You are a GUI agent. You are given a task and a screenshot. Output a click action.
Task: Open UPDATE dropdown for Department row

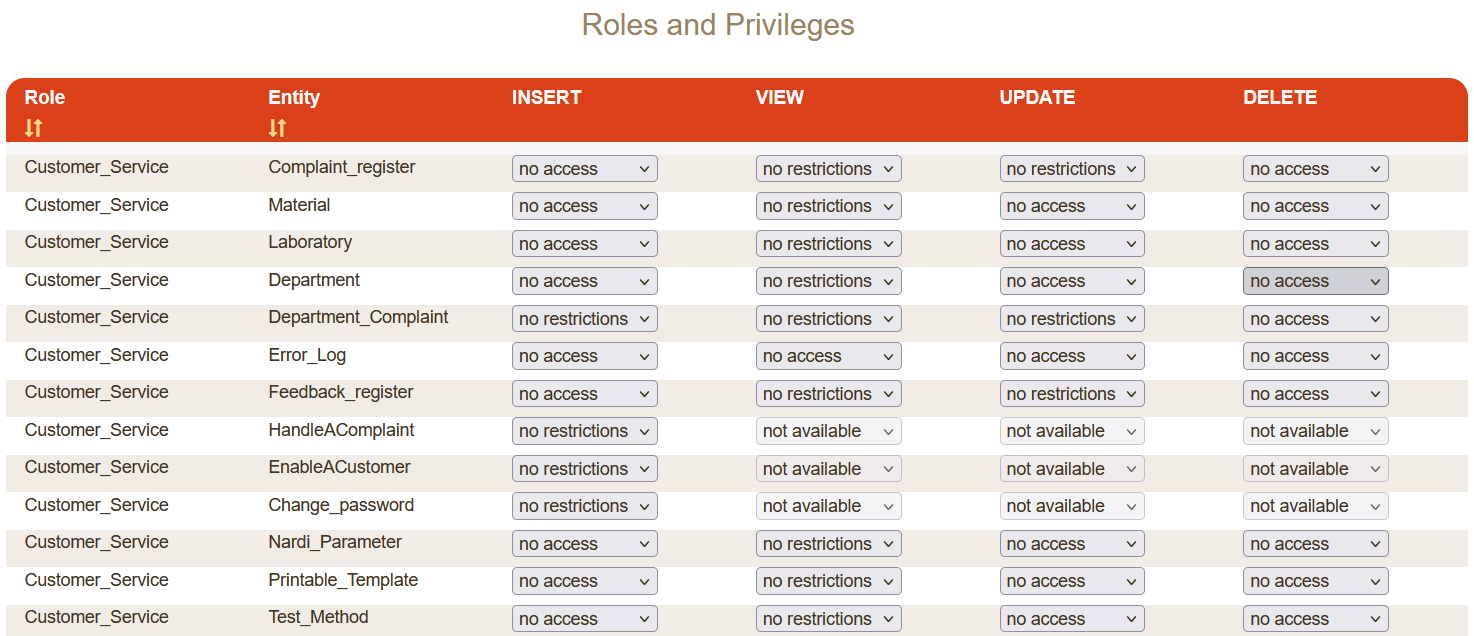1072,281
